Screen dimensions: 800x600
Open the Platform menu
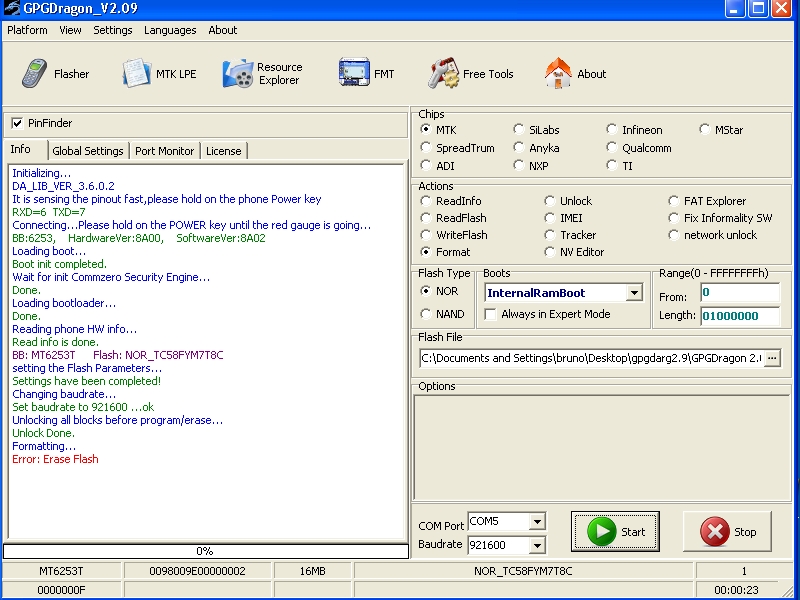point(27,30)
